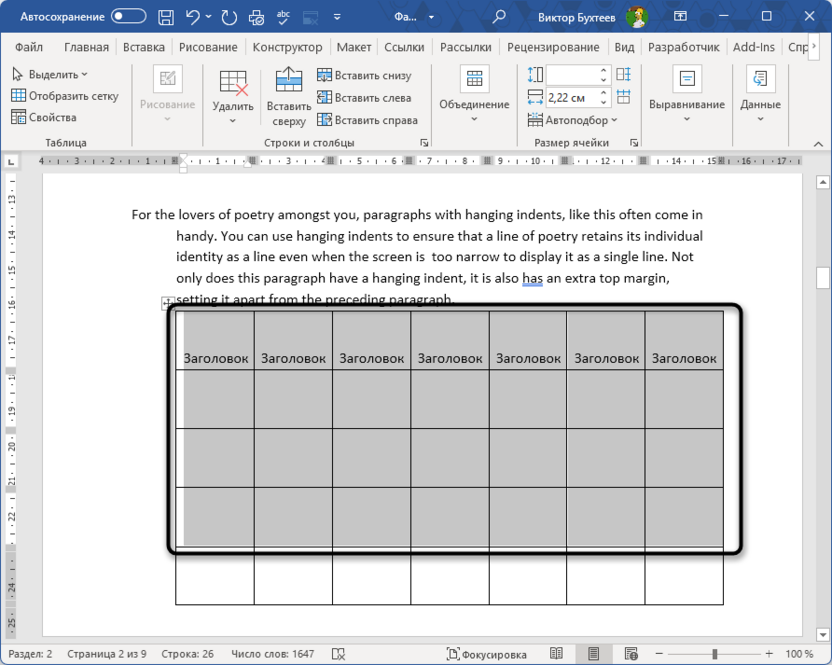832x665 pixels.
Task: Increase row height with up stepper
Action: (604, 71)
